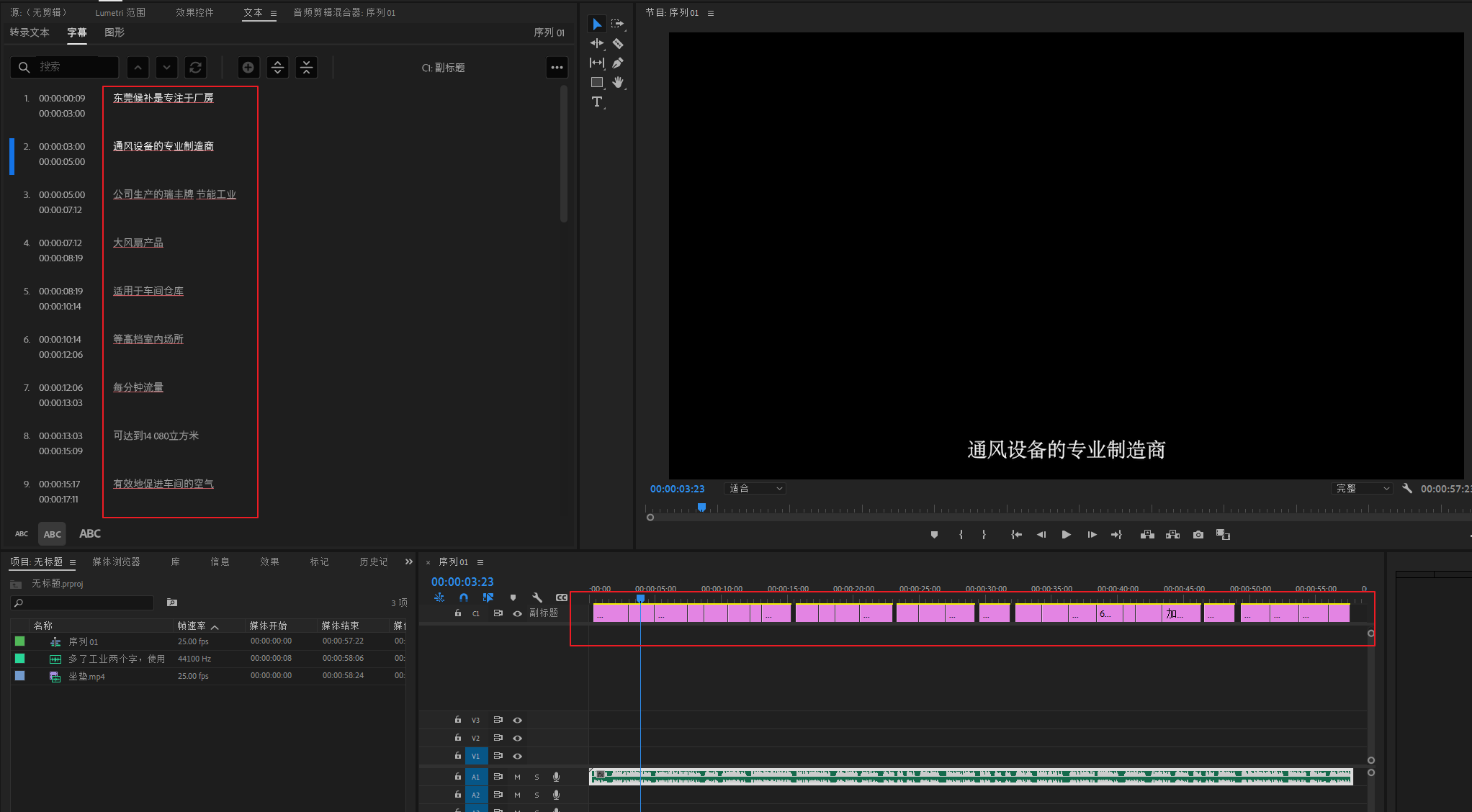Image resolution: width=1472 pixels, height=812 pixels.
Task: Select the Type tool
Action: (x=597, y=102)
